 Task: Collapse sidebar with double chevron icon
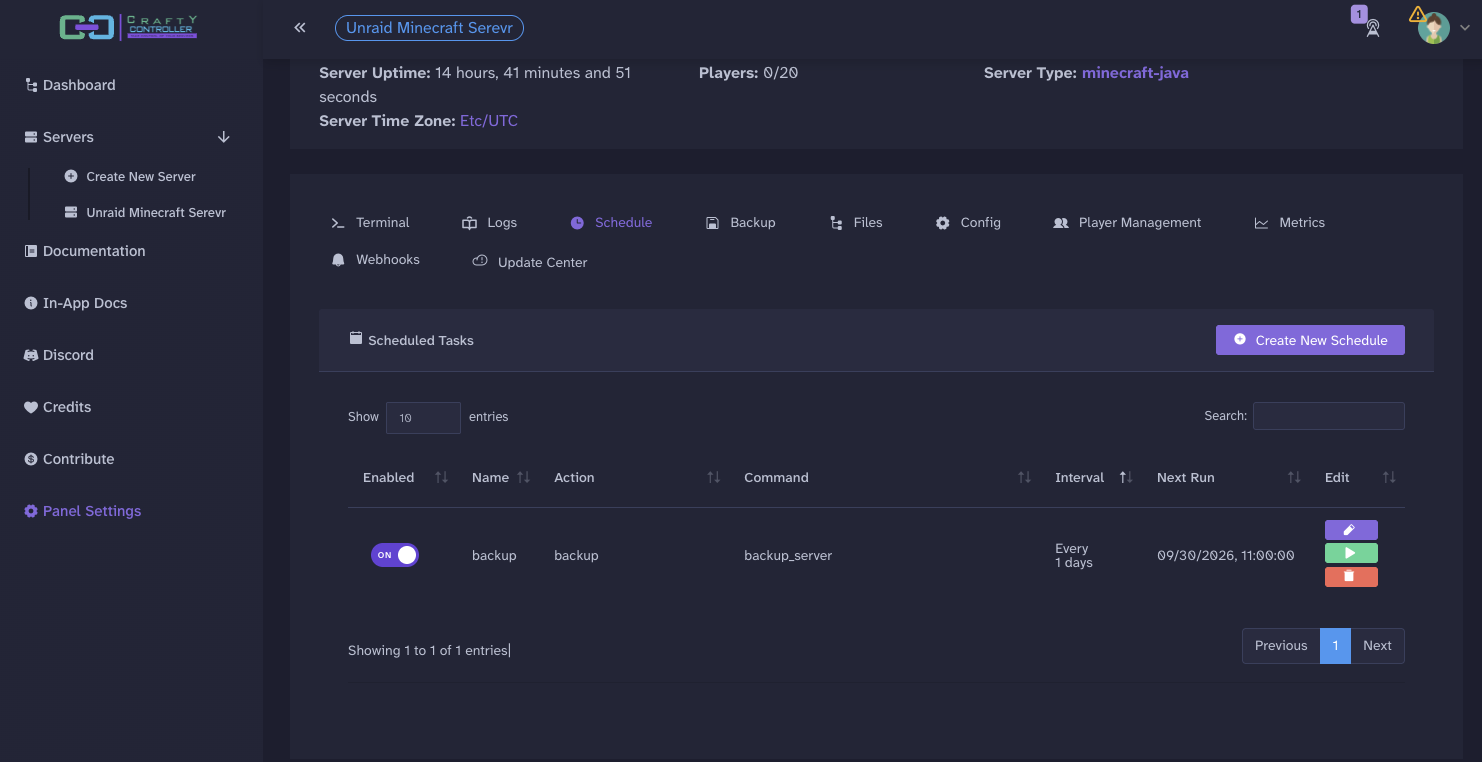tap(300, 28)
